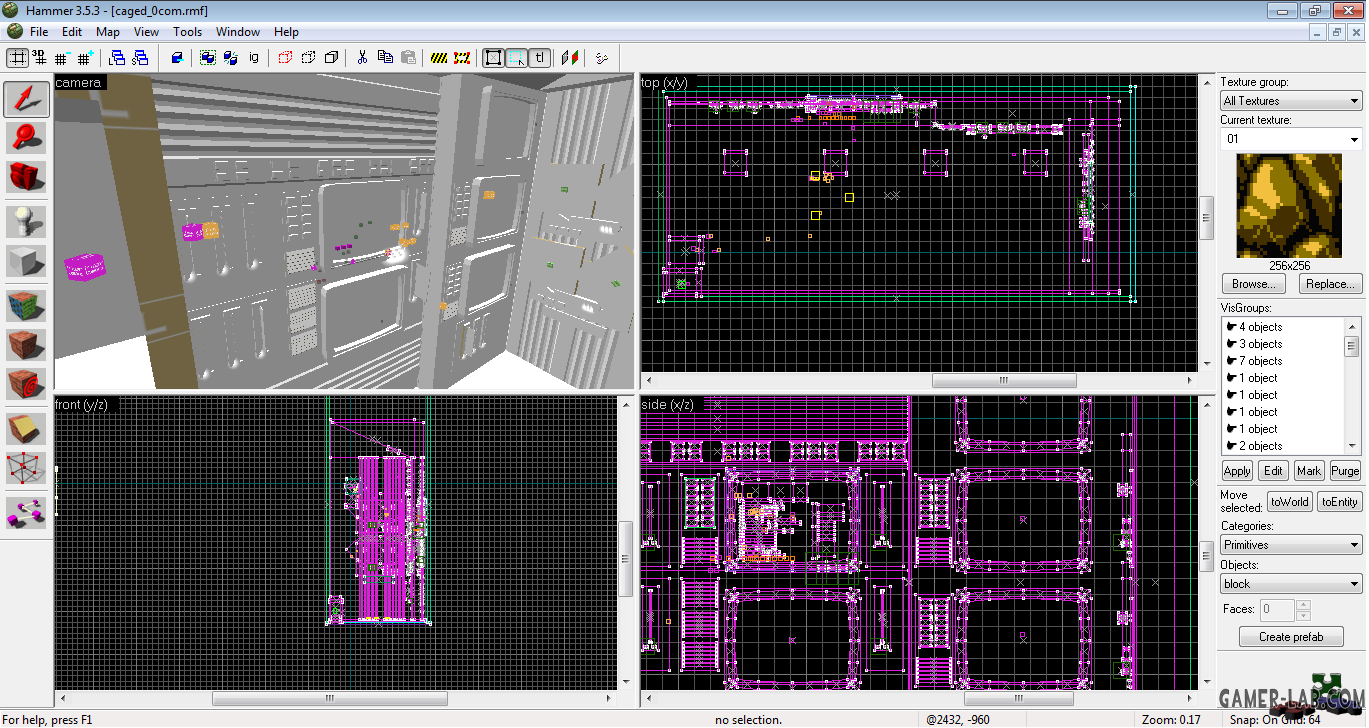Toggle texture lock (tl)
This screenshot has width=1369, height=728.
(x=539, y=58)
